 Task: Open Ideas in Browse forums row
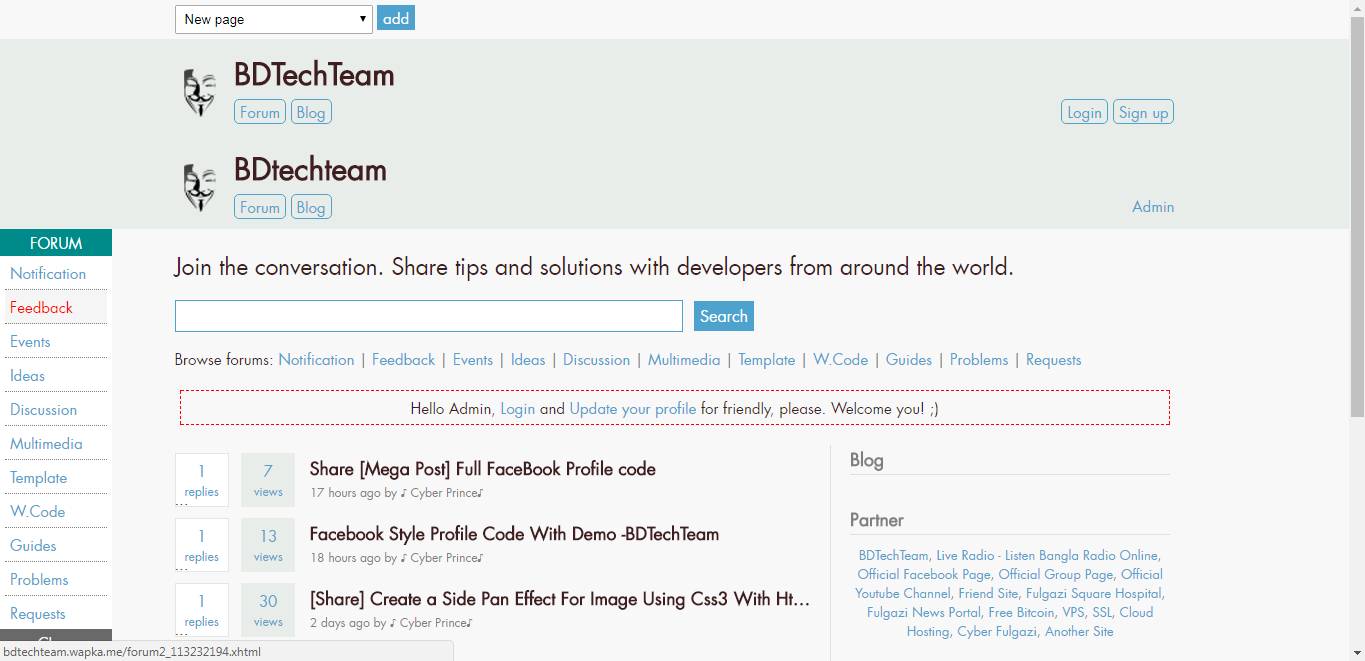528,360
